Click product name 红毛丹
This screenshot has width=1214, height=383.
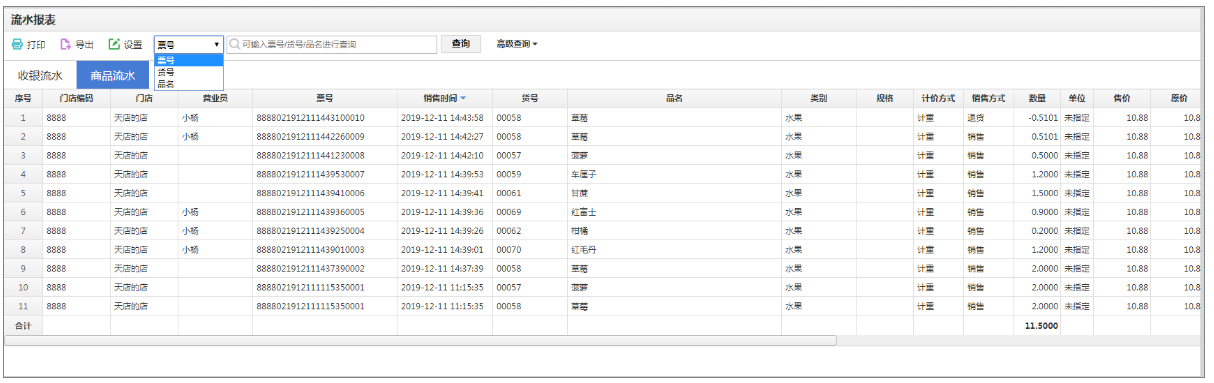coord(584,250)
